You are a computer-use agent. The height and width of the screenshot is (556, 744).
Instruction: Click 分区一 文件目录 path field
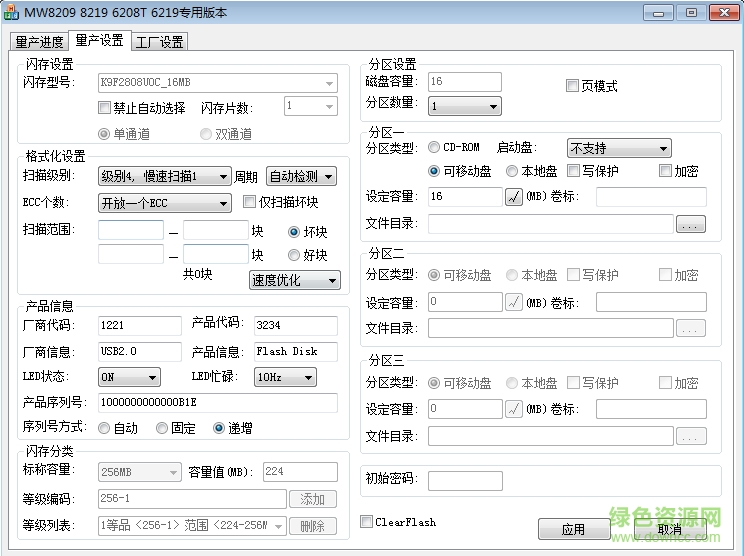pyautogui.click(x=550, y=224)
